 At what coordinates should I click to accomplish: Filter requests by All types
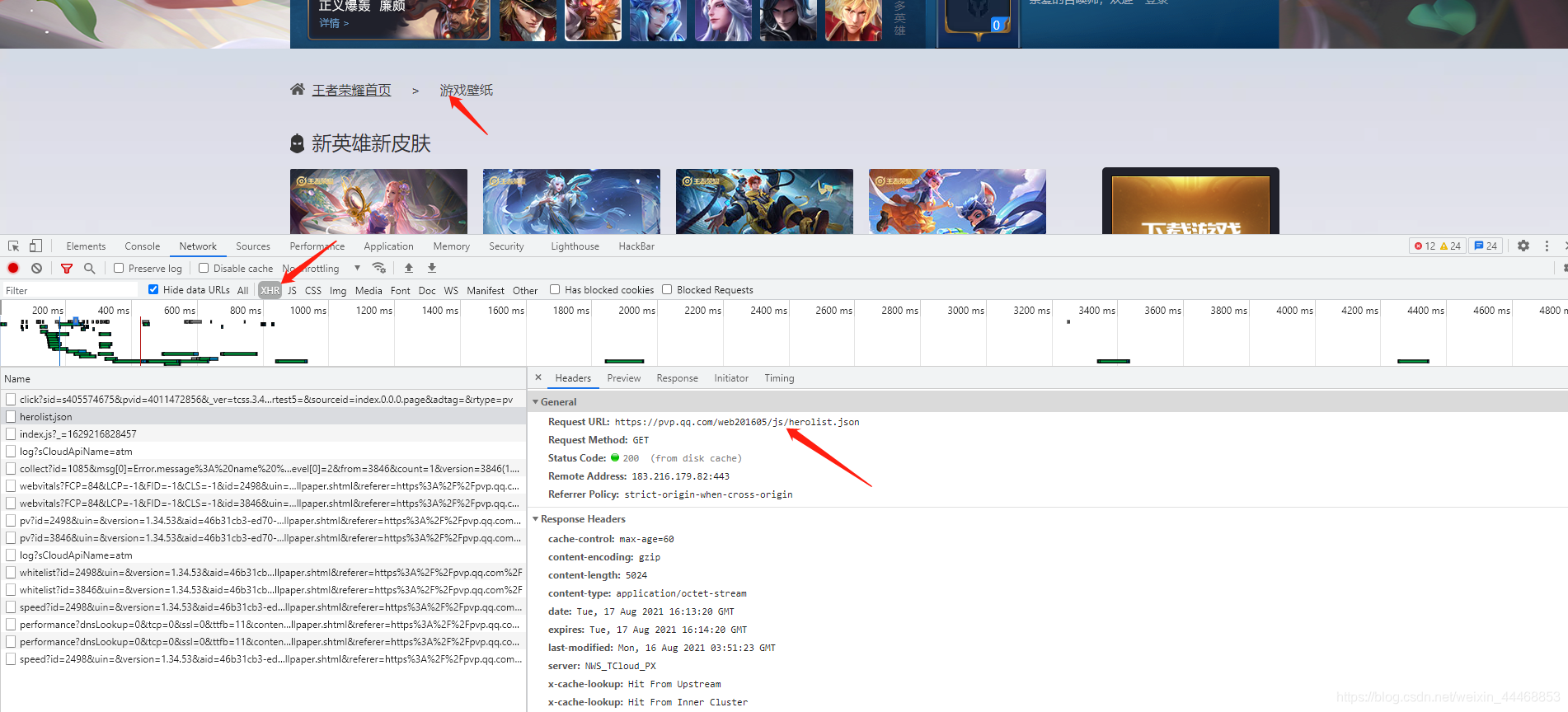[242, 290]
